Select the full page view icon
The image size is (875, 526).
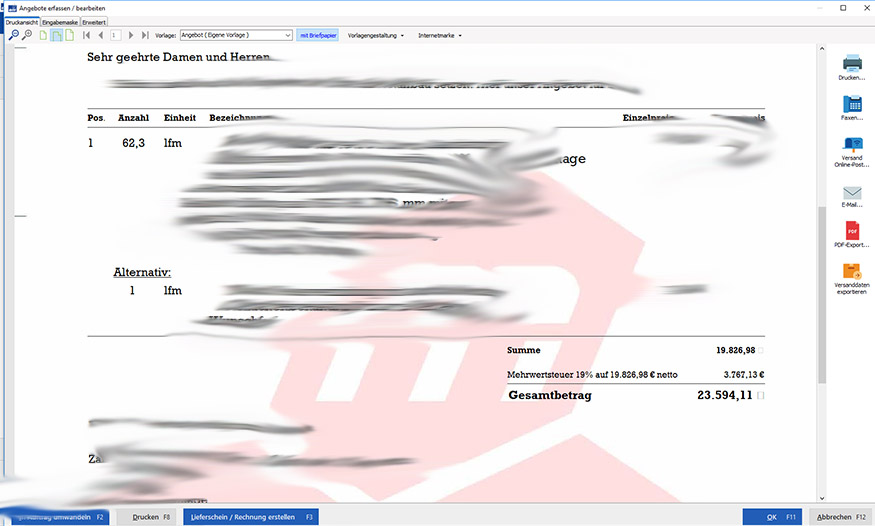pyautogui.click(x=69, y=35)
